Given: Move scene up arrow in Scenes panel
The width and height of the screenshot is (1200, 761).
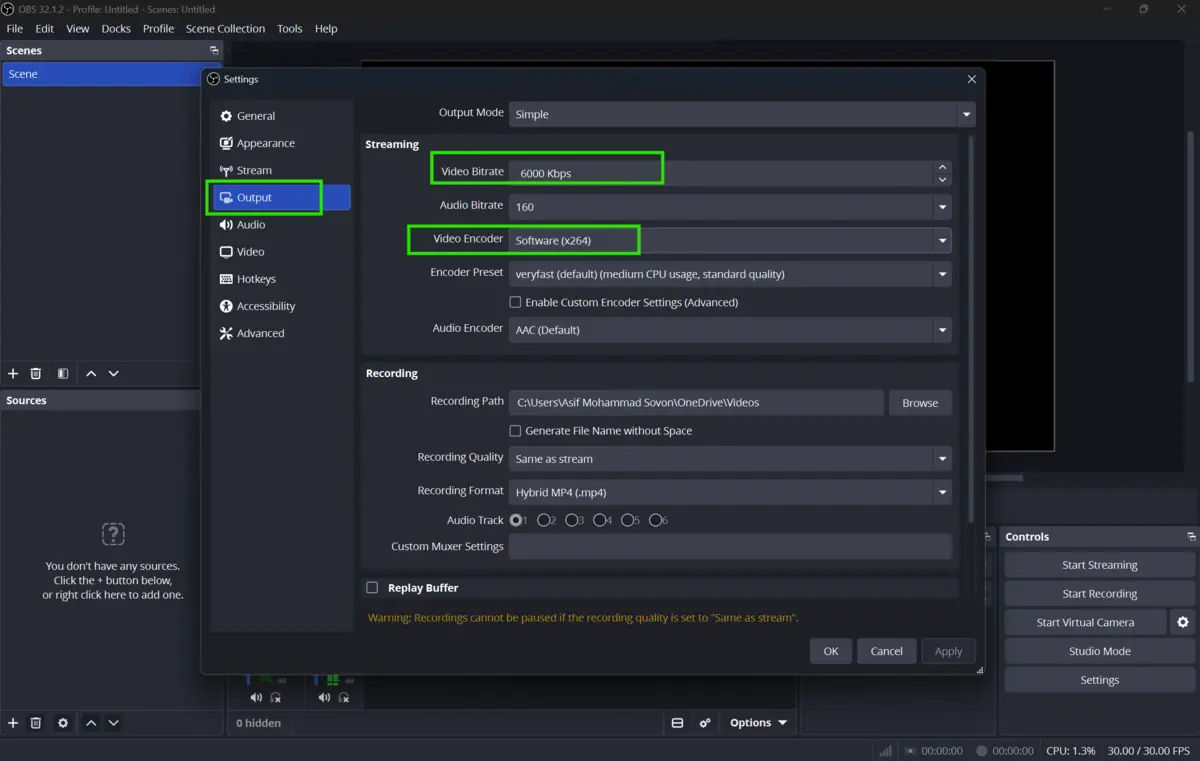Looking at the screenshot, I should coord(91,373).
